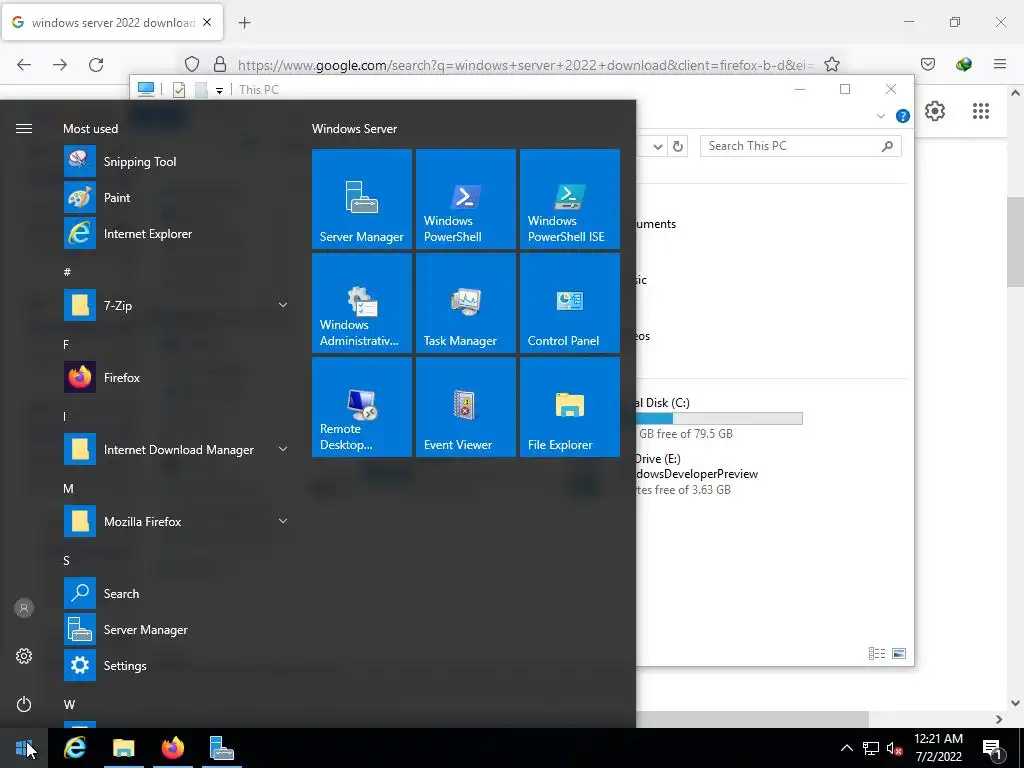Focus the Search This PC box
The image size is (1024, 768).
pyautogui.click(x=801, y=146)
